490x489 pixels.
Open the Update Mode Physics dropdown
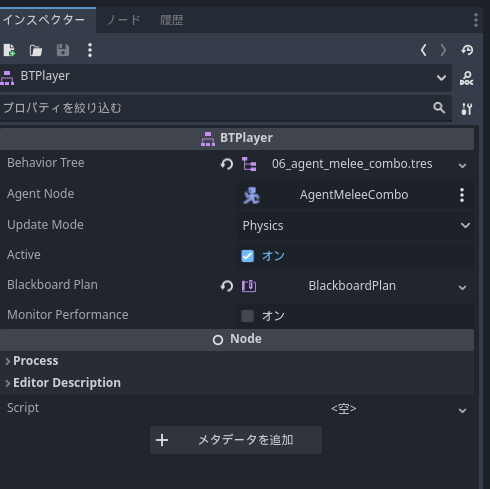(x=355, y=226)
